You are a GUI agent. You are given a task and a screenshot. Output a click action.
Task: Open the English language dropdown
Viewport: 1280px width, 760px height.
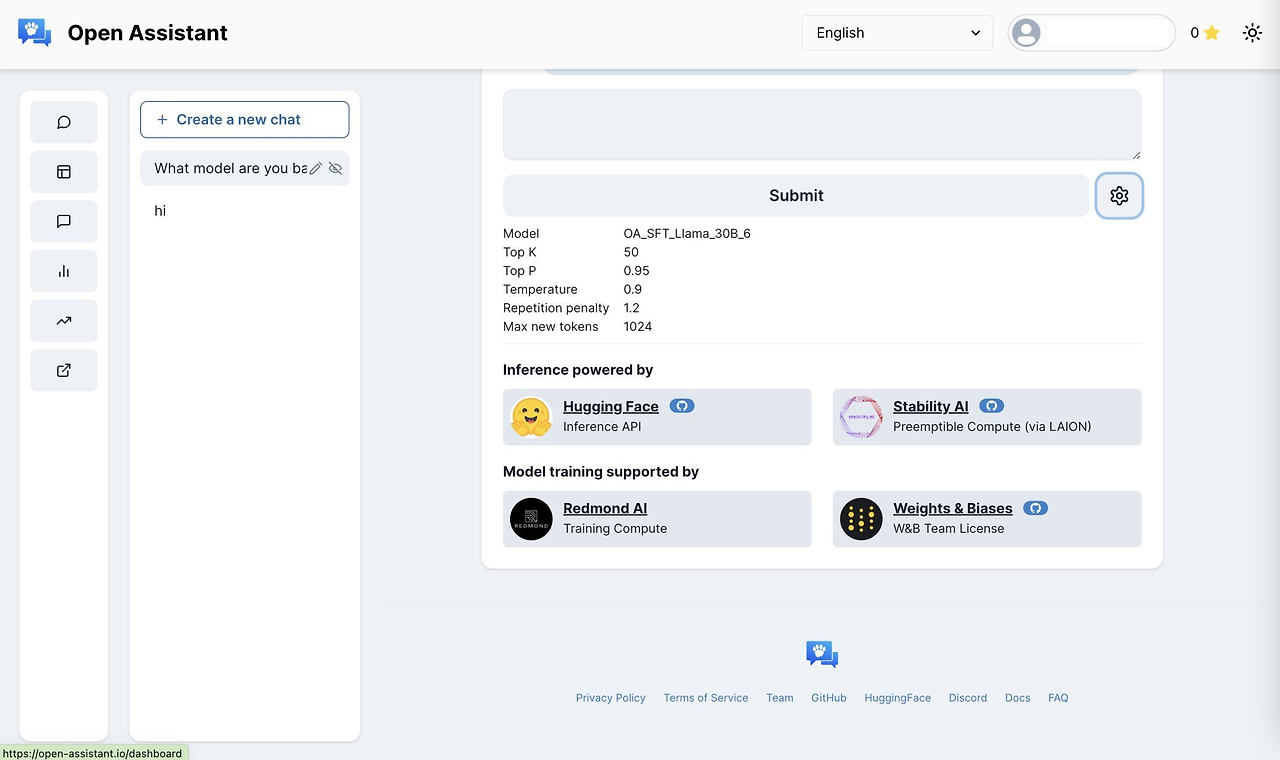[x=897, y=33]
